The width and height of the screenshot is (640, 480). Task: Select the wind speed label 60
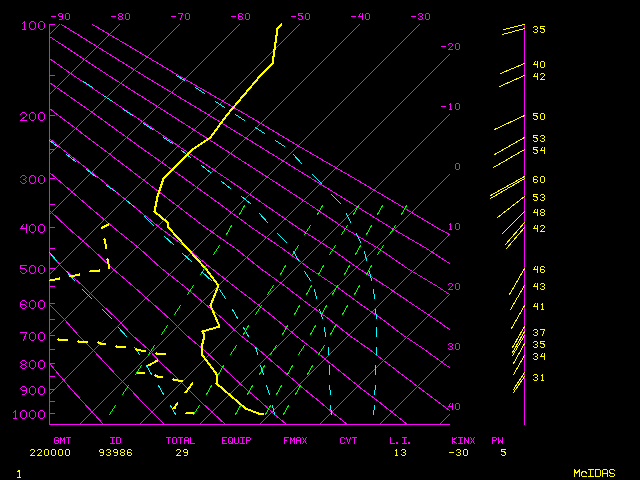pyautogui.click(x=538, y=180)
